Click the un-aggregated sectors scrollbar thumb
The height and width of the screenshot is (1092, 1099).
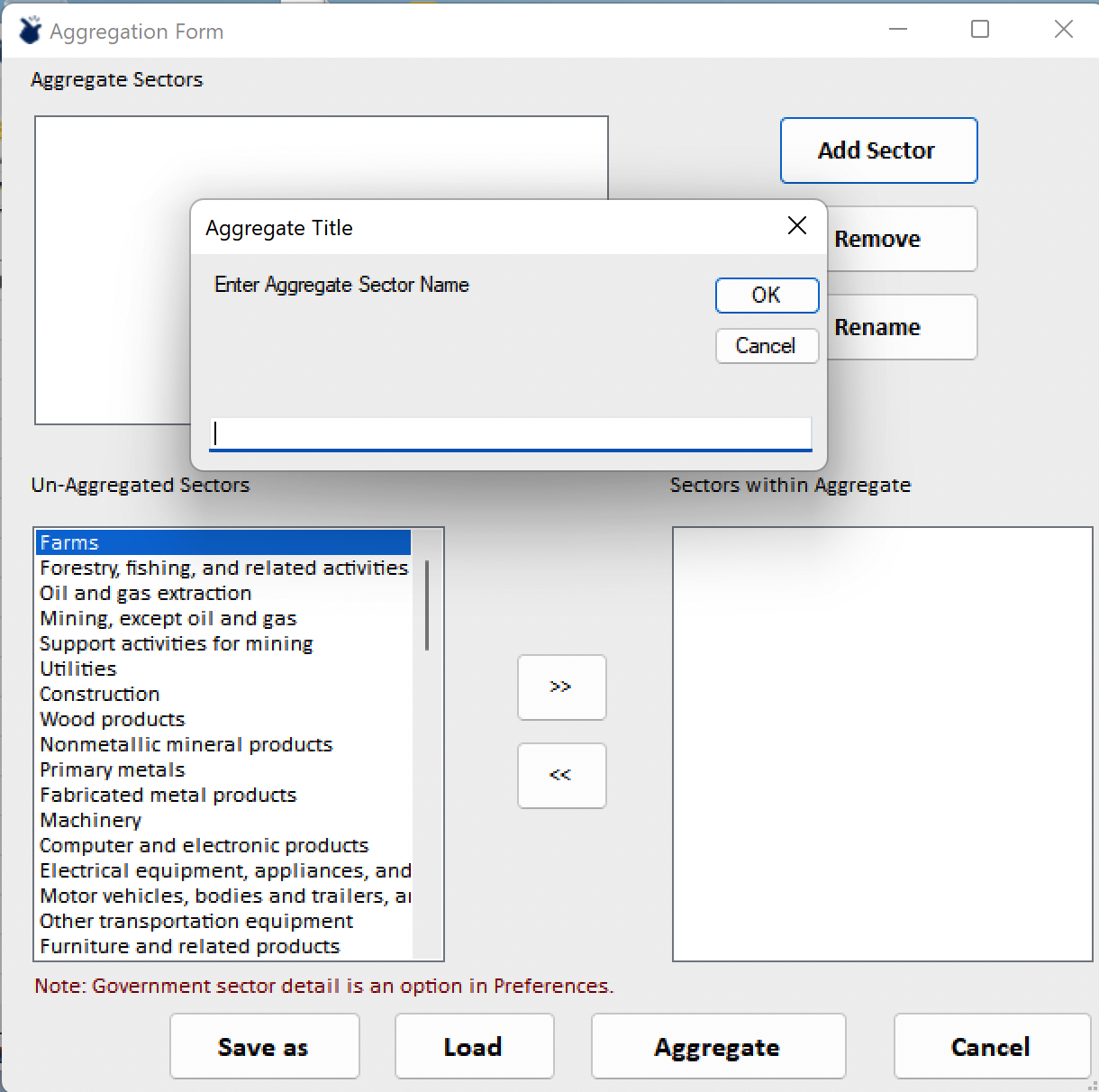[426, 605]
